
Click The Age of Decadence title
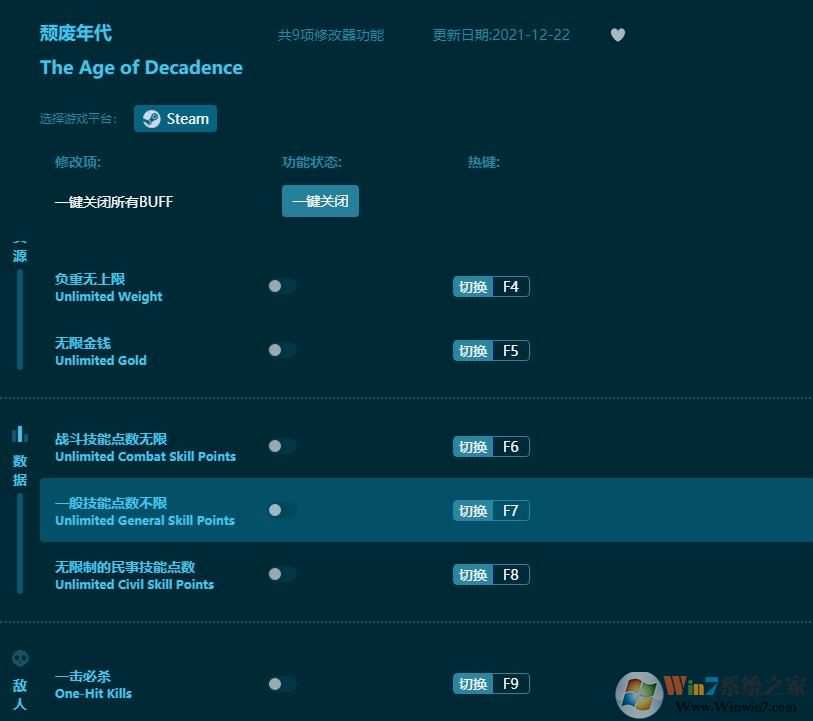coord(141,68)
